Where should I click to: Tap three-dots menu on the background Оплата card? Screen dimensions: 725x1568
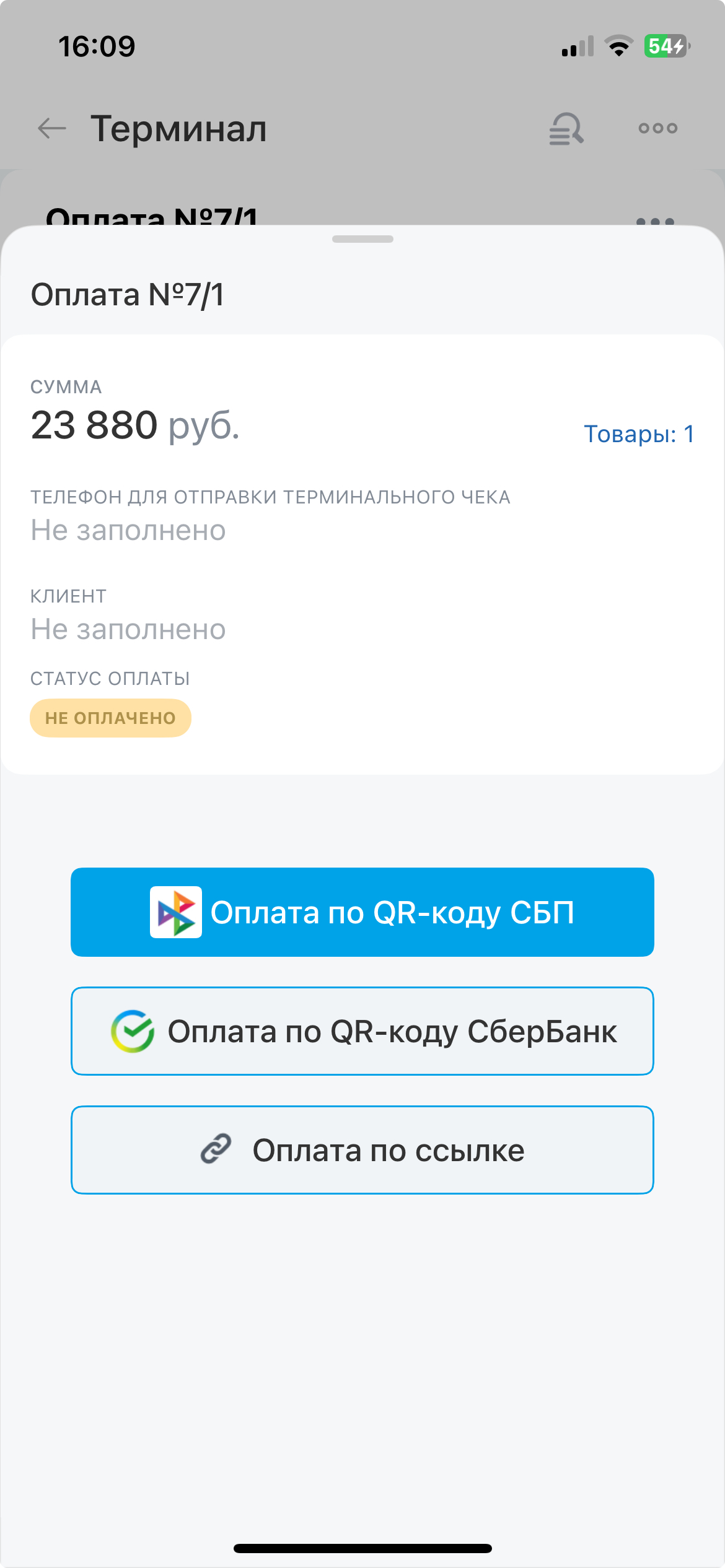point(655,220)
